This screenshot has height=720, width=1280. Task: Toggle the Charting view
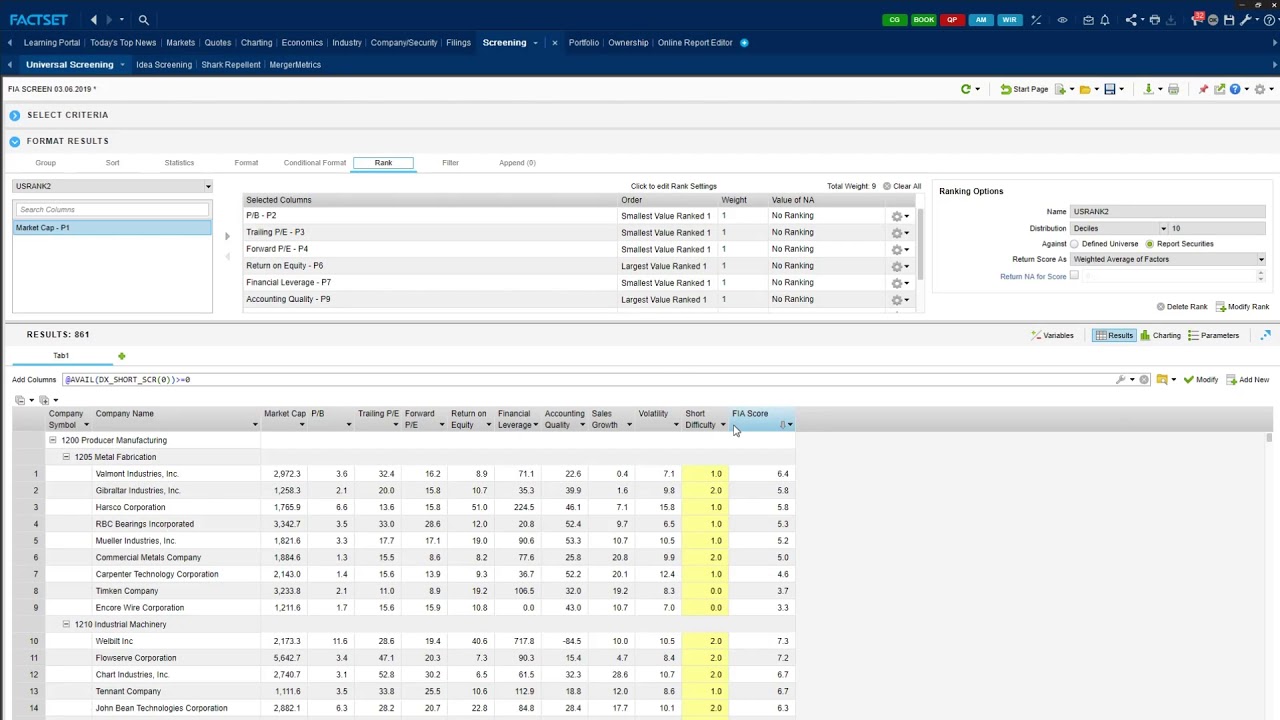pyautogui.click(x=1160, y=336)
